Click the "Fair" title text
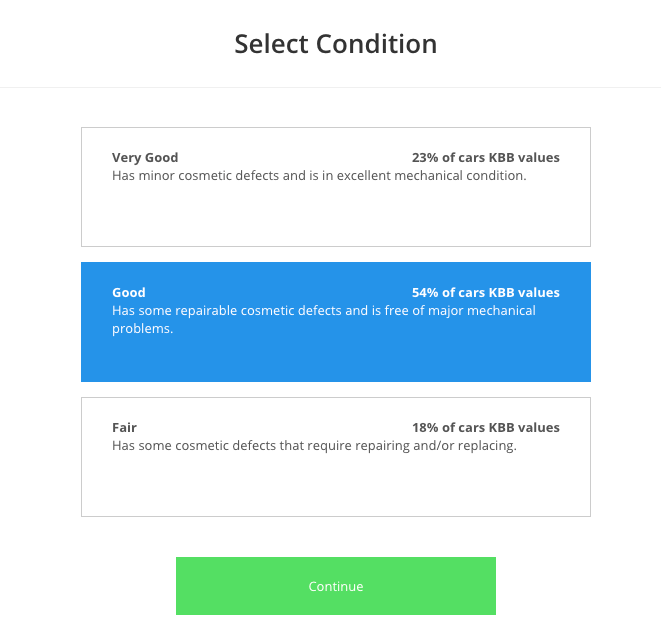The height and width of the screenshot is (637, 661). click(x=124, y=427)
